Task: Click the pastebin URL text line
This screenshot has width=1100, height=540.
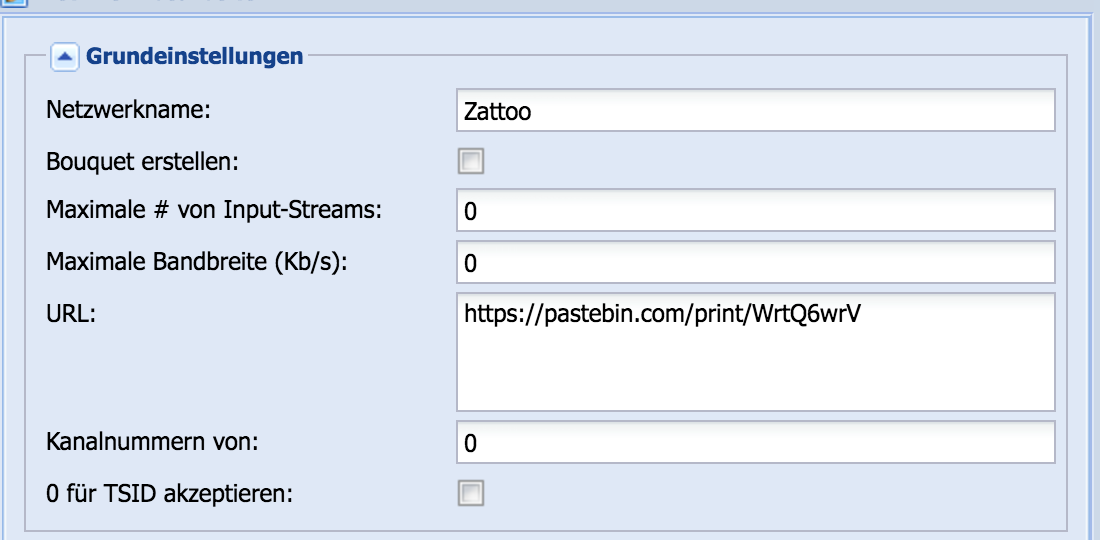Action: [662, 313]
